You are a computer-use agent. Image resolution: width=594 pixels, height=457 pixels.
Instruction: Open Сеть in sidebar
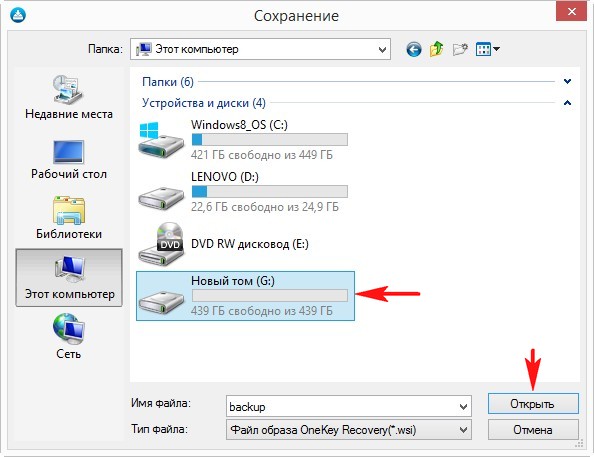coord(69,336)
